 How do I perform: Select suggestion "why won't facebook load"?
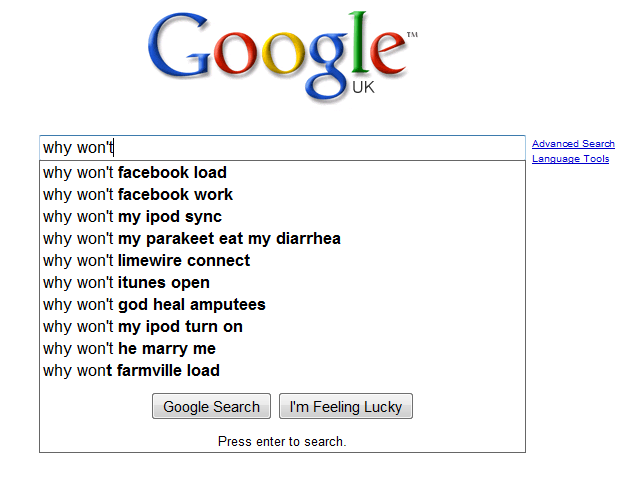pos(135,172)
